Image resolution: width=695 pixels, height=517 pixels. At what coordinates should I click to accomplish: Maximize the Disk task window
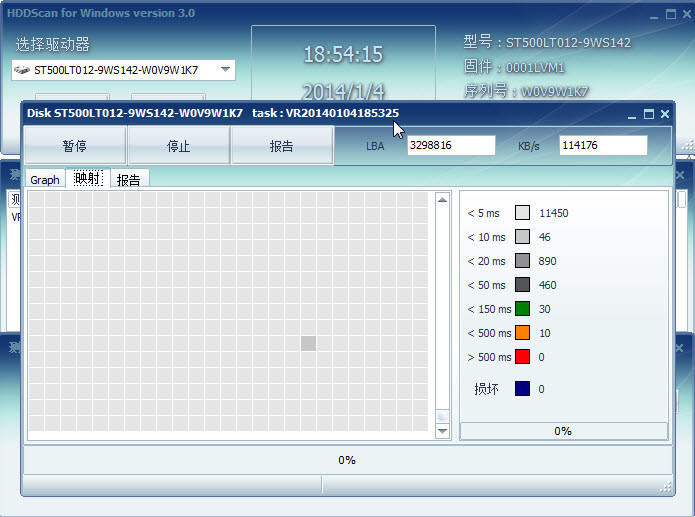648,114
